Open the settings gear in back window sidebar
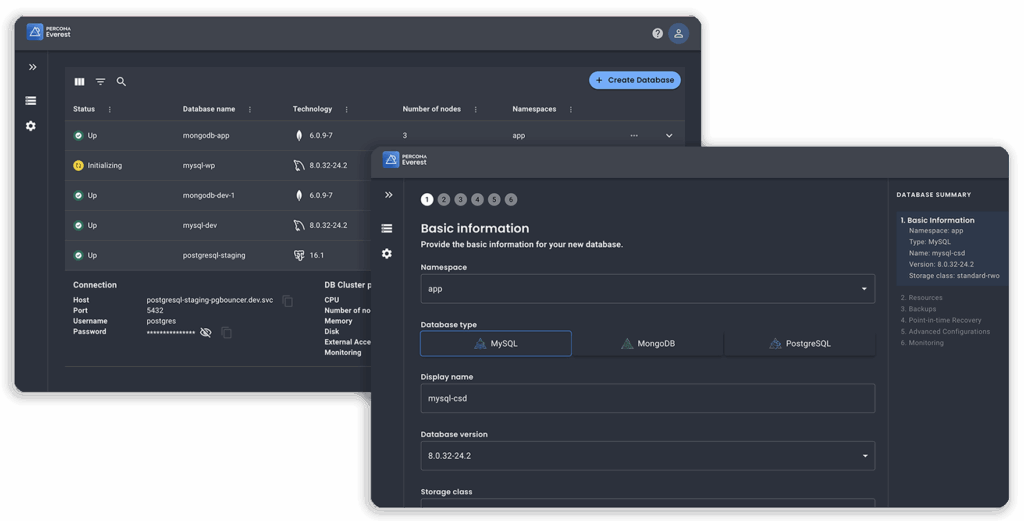Image resolution: width=1024 pixels, height=521 pixels. click(x=31, y=126)
